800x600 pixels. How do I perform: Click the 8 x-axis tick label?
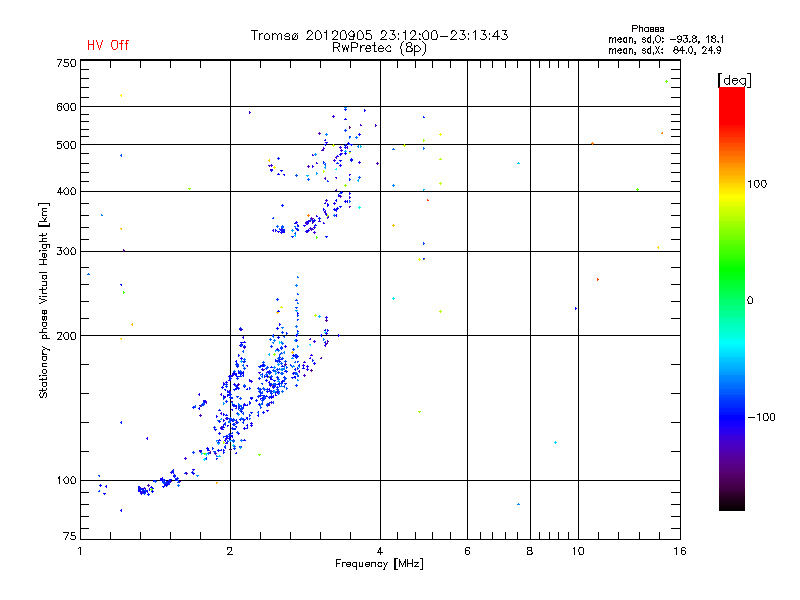click(530, 551)
